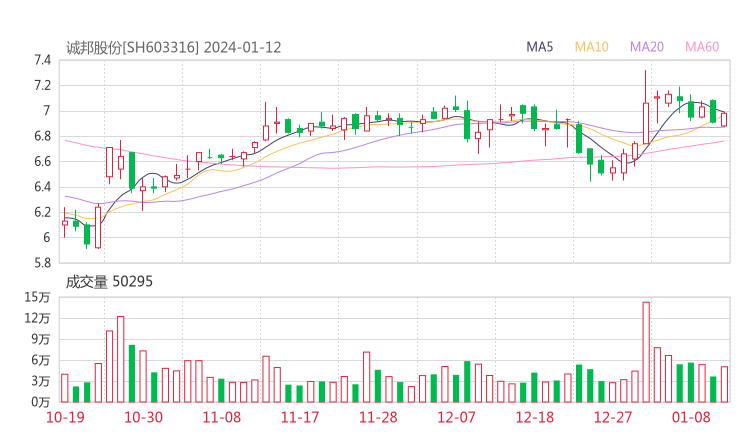Click the 10-30 date axis label
Screen dimensions: 740x440
point(143,417)
